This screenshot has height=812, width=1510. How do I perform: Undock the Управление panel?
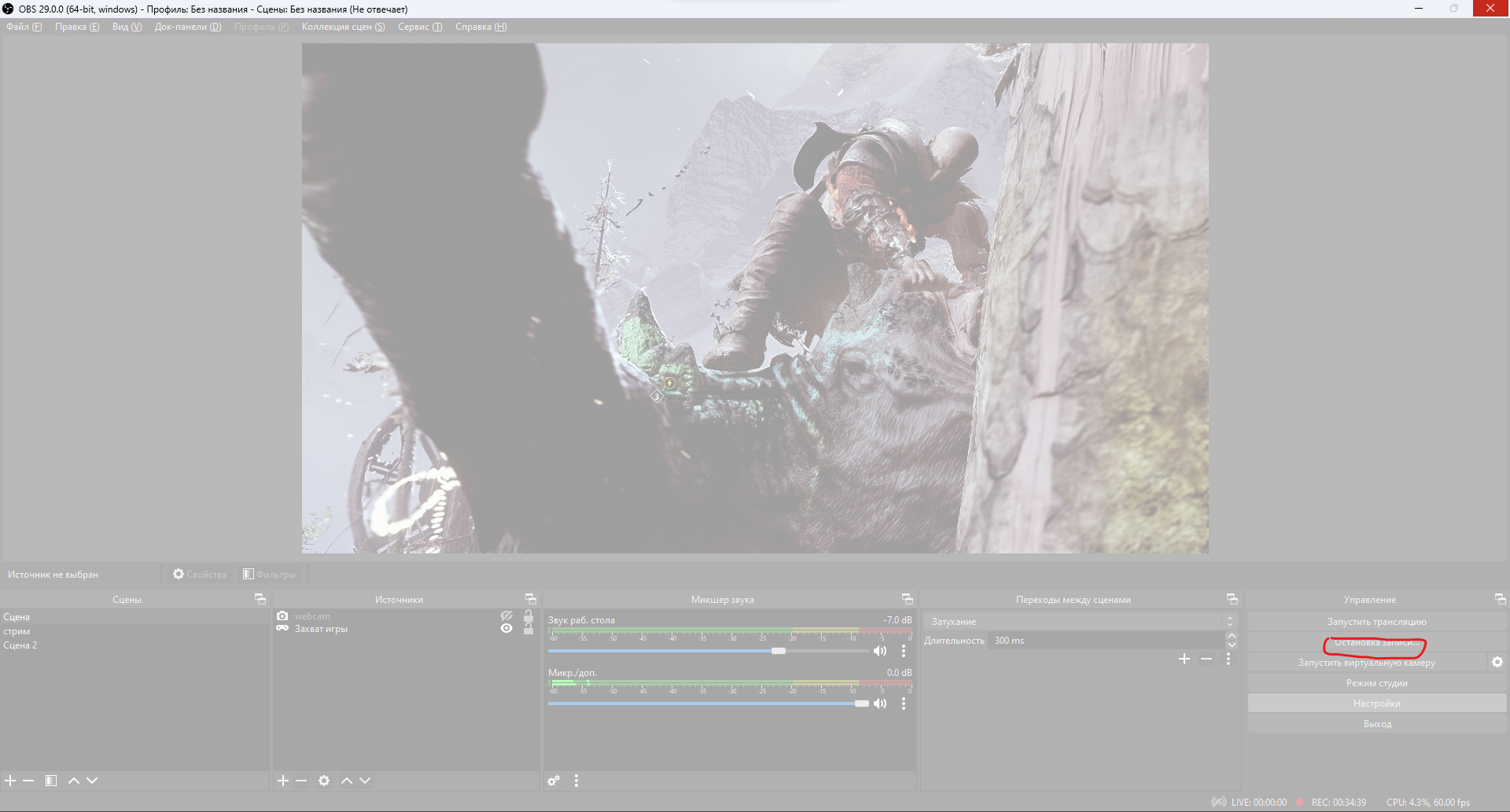point(1501,599)
